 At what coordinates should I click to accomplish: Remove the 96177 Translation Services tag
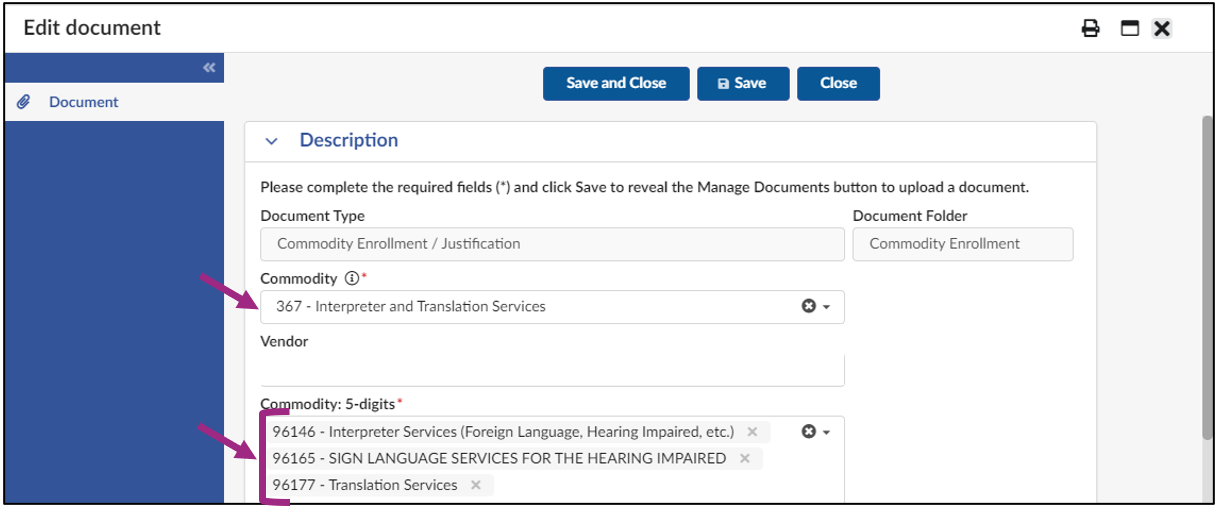[x=476, y=485]
